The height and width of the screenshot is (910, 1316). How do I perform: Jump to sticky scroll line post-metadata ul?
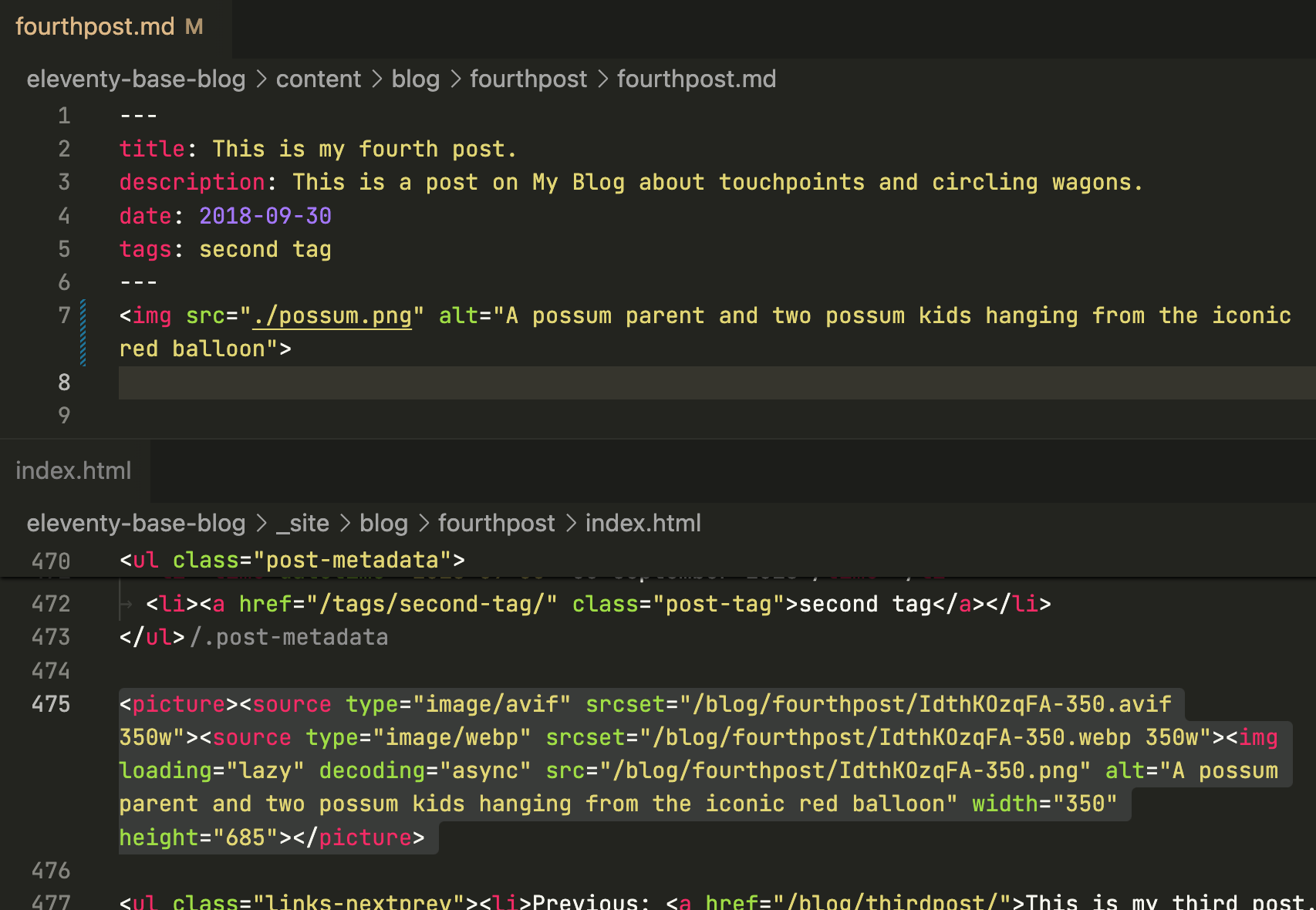pos(292,561)
